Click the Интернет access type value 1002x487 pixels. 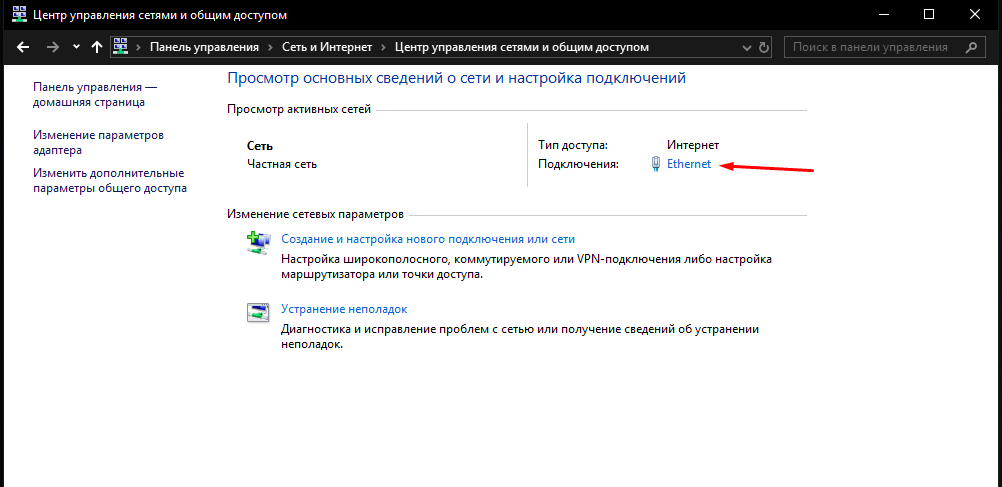pos(693,145)
